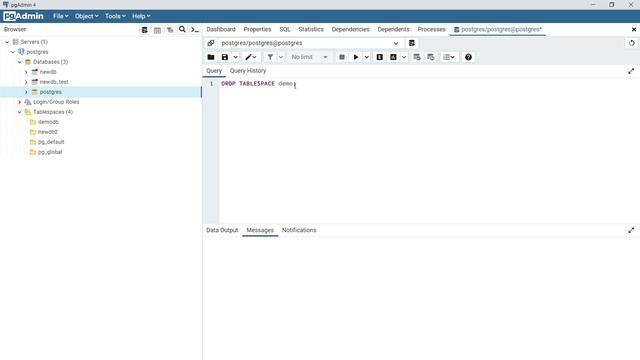This screenshot has width=640, height=360.
Task: Open save options dropdown arrow
Action: (236, 57)
